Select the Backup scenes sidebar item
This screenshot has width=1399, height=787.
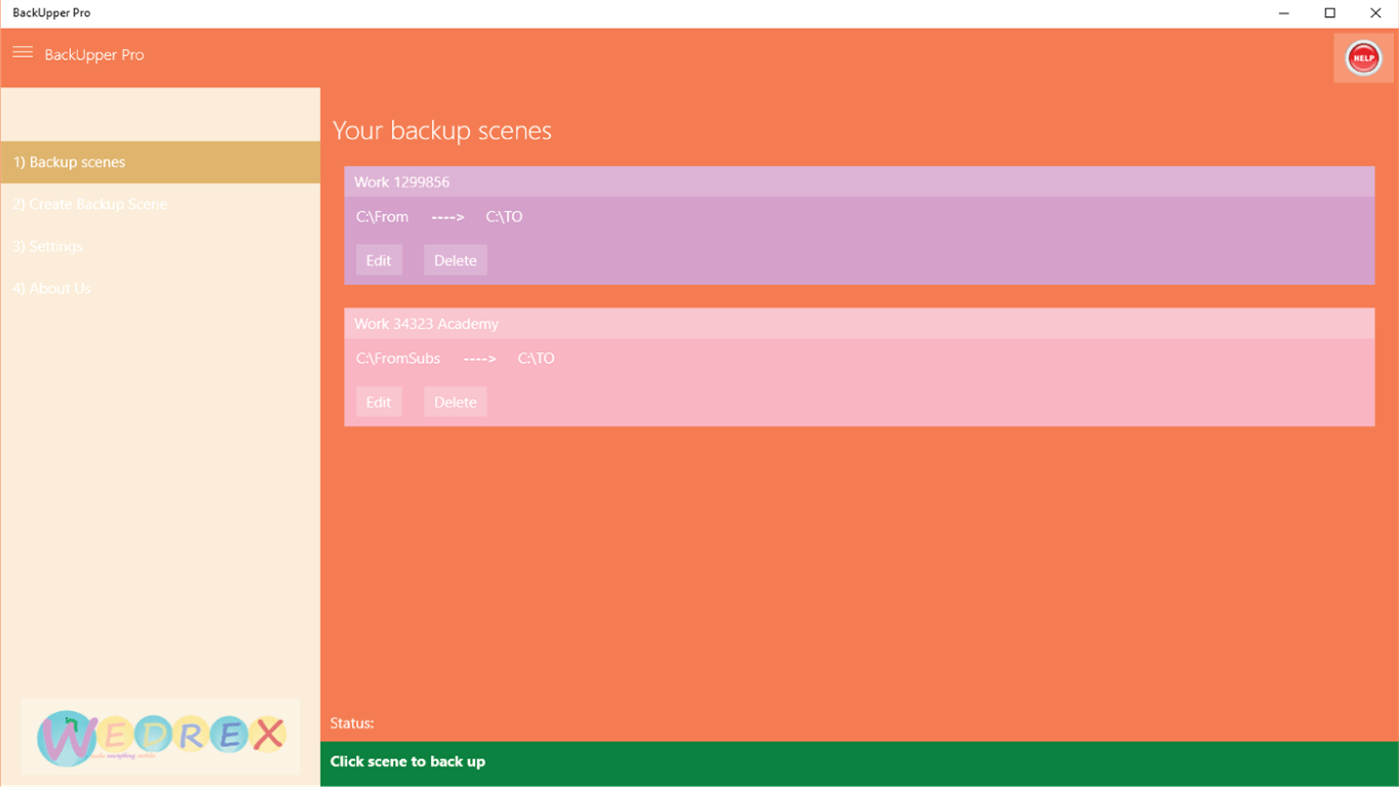(x=69, y=162)
